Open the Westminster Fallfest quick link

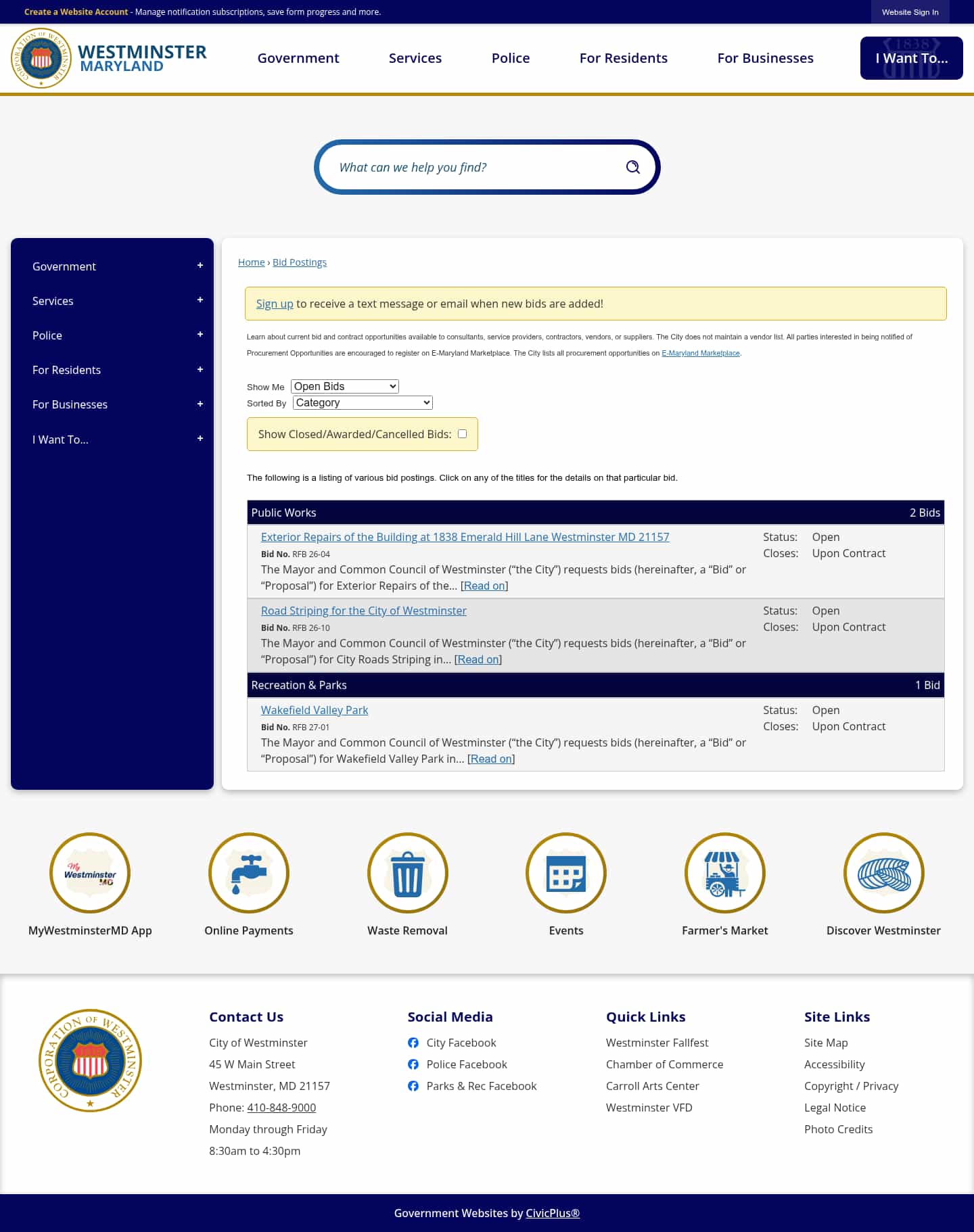(657, 1043)
